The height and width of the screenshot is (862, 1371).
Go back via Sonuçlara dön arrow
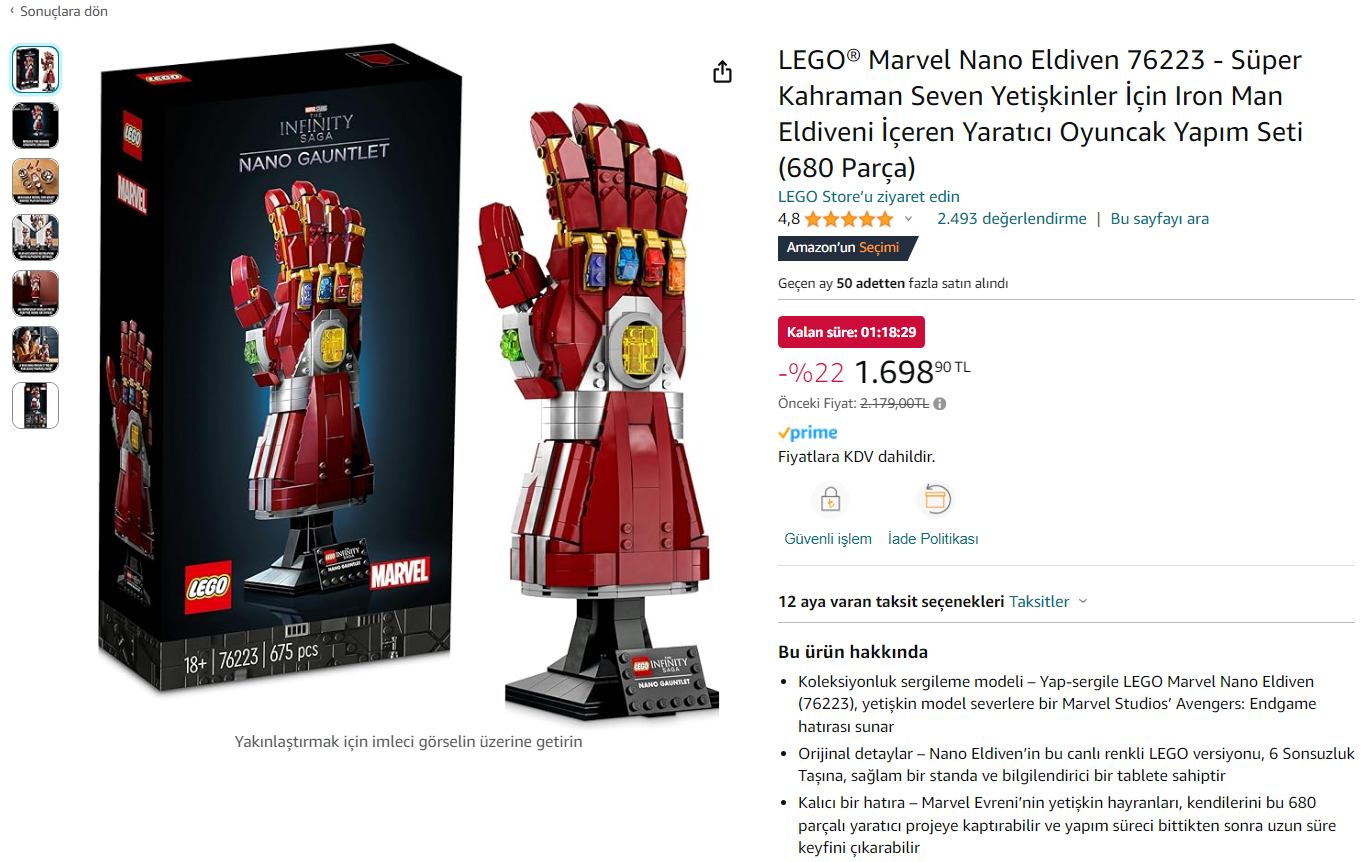click(x=12, y=12)
